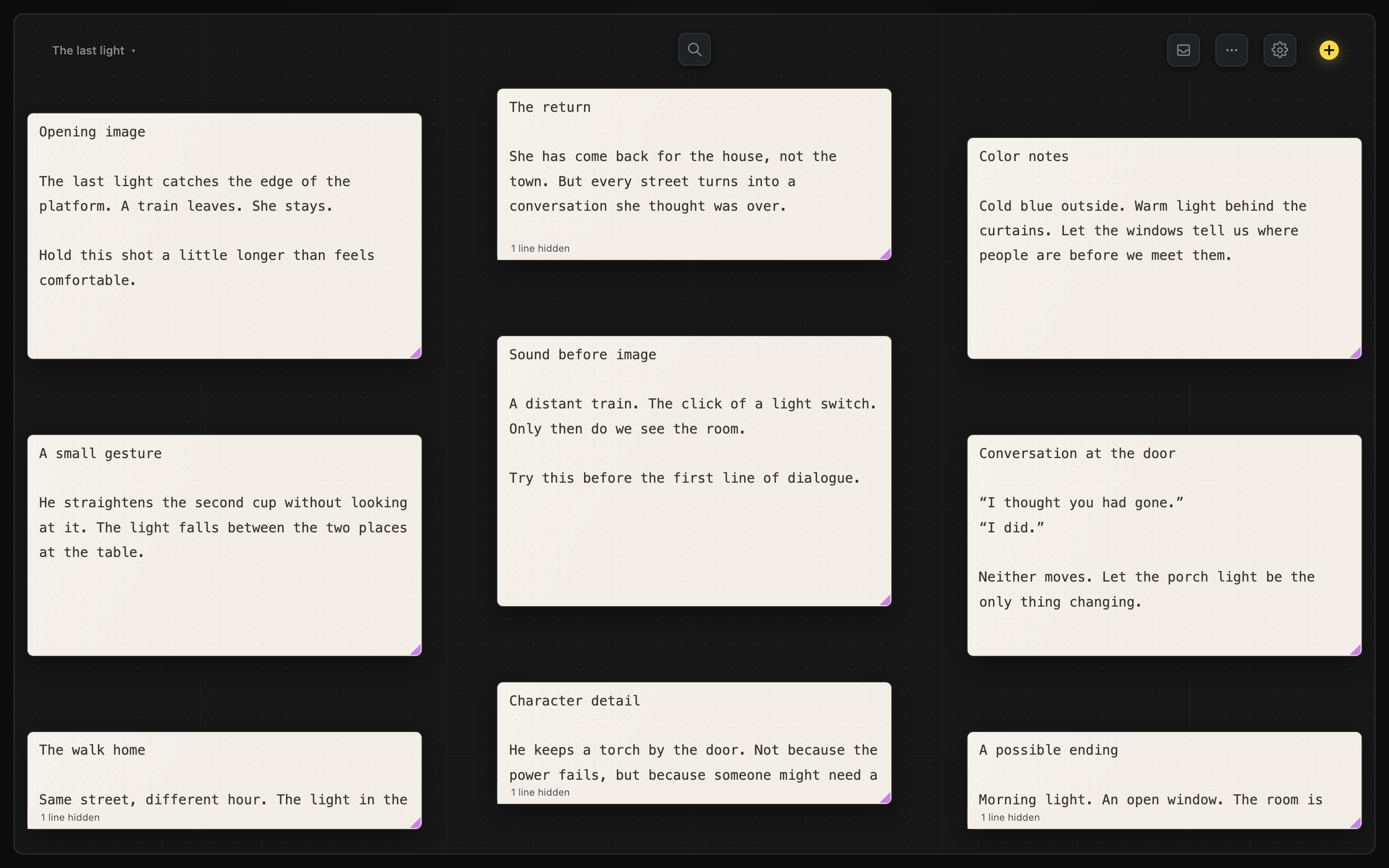
Task: Click purple corner handle on Character detail card
Action: click(x=885, y=798)
